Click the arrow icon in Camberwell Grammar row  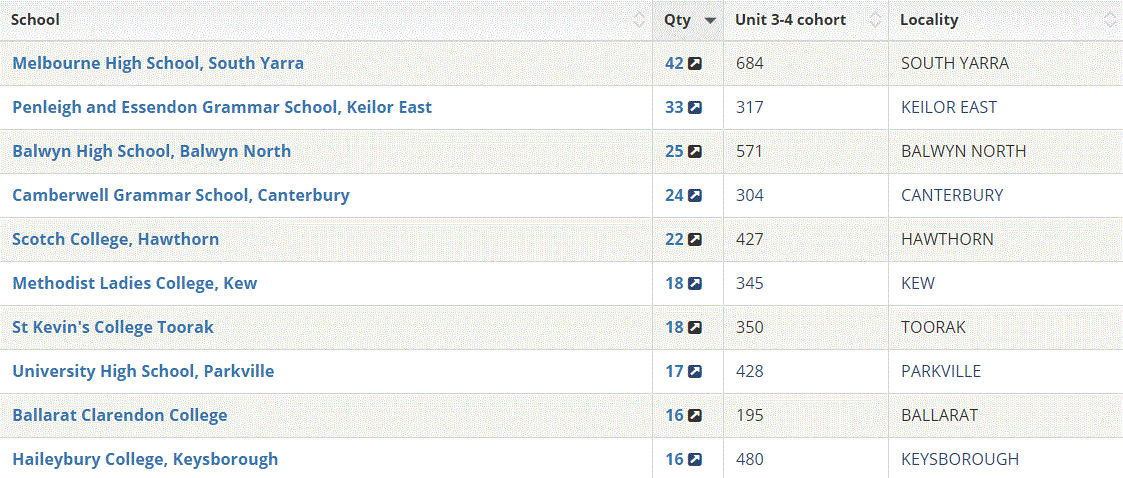tap(695, 195)
